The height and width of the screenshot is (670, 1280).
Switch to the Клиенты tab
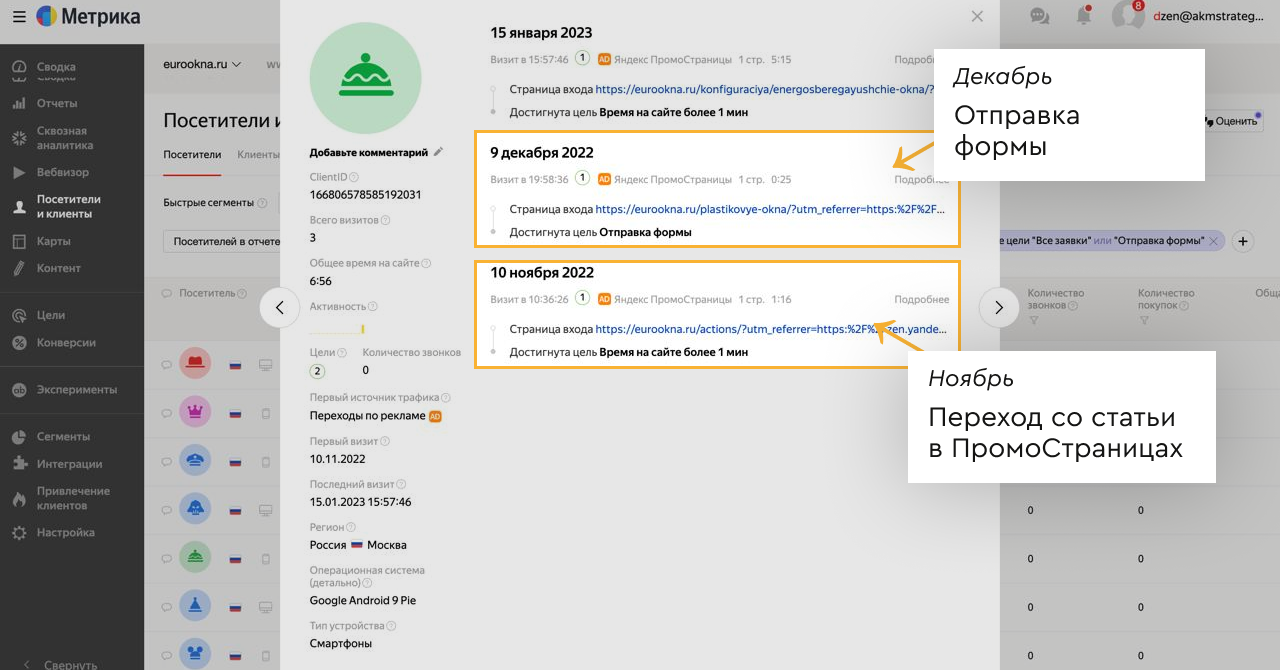pos(258,155)
